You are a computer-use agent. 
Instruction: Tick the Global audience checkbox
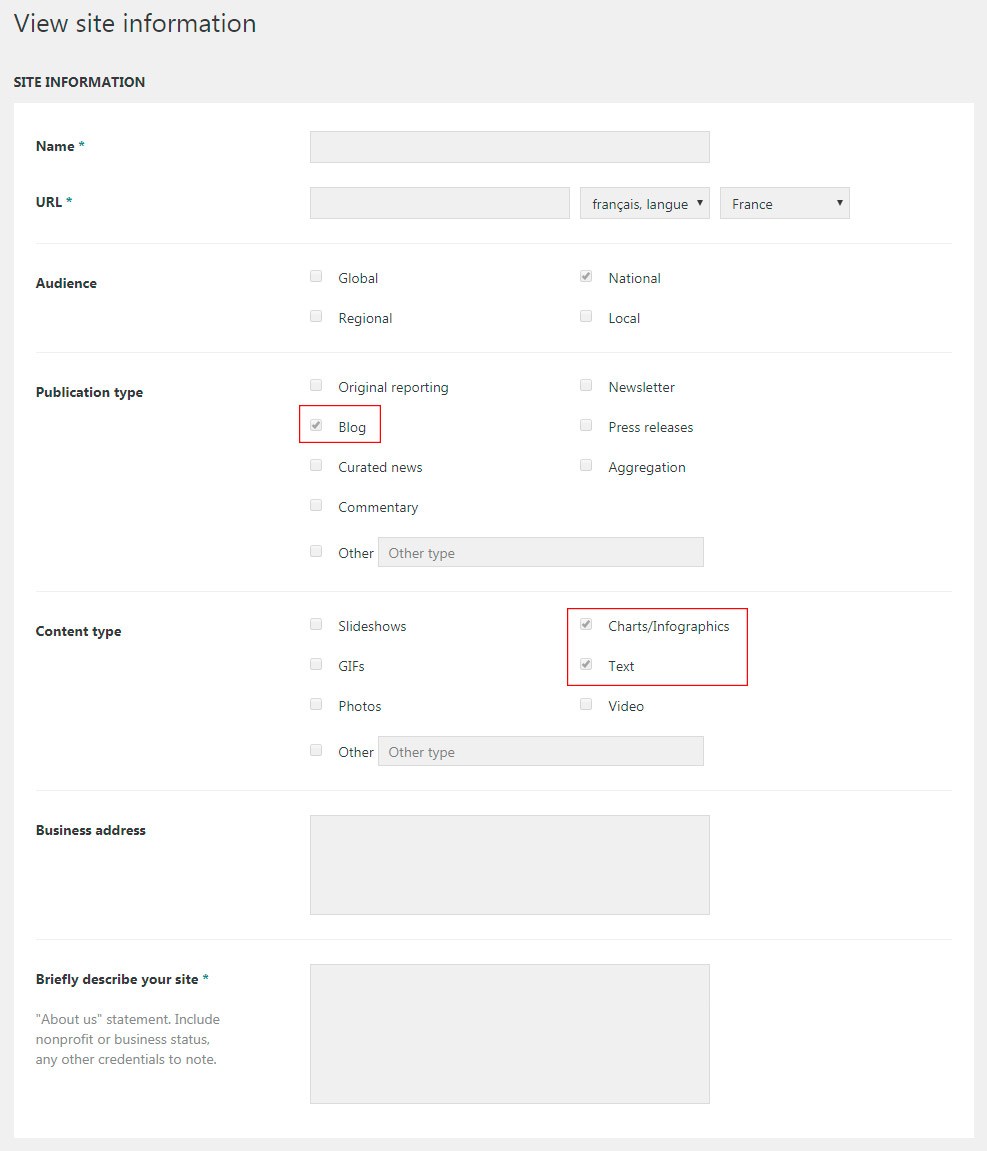(x=316, y=277)
